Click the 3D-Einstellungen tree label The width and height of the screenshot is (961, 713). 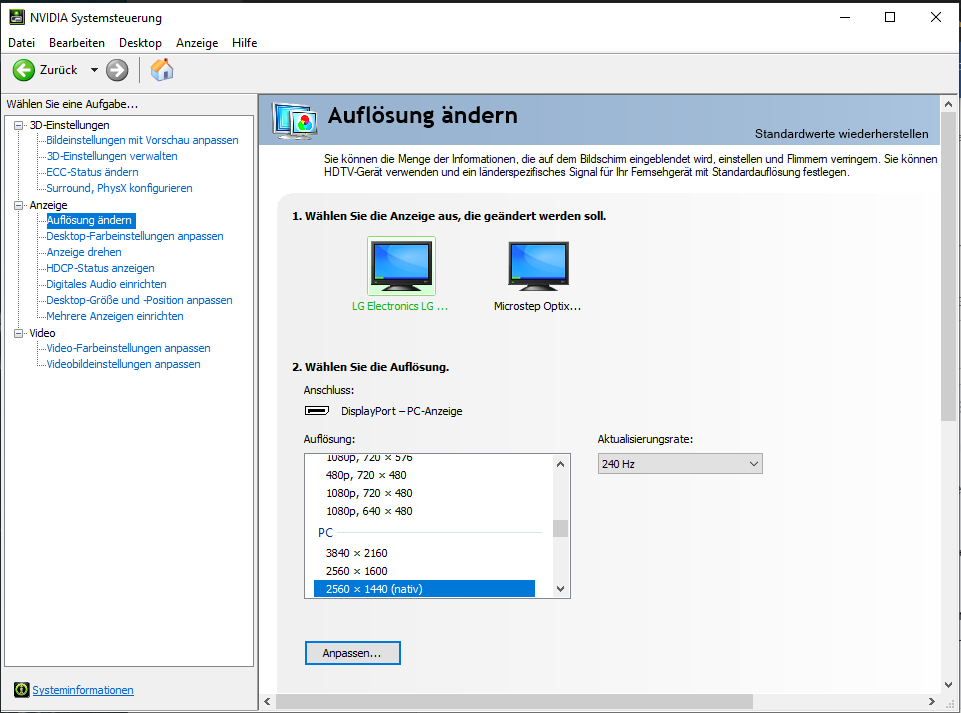70,125
